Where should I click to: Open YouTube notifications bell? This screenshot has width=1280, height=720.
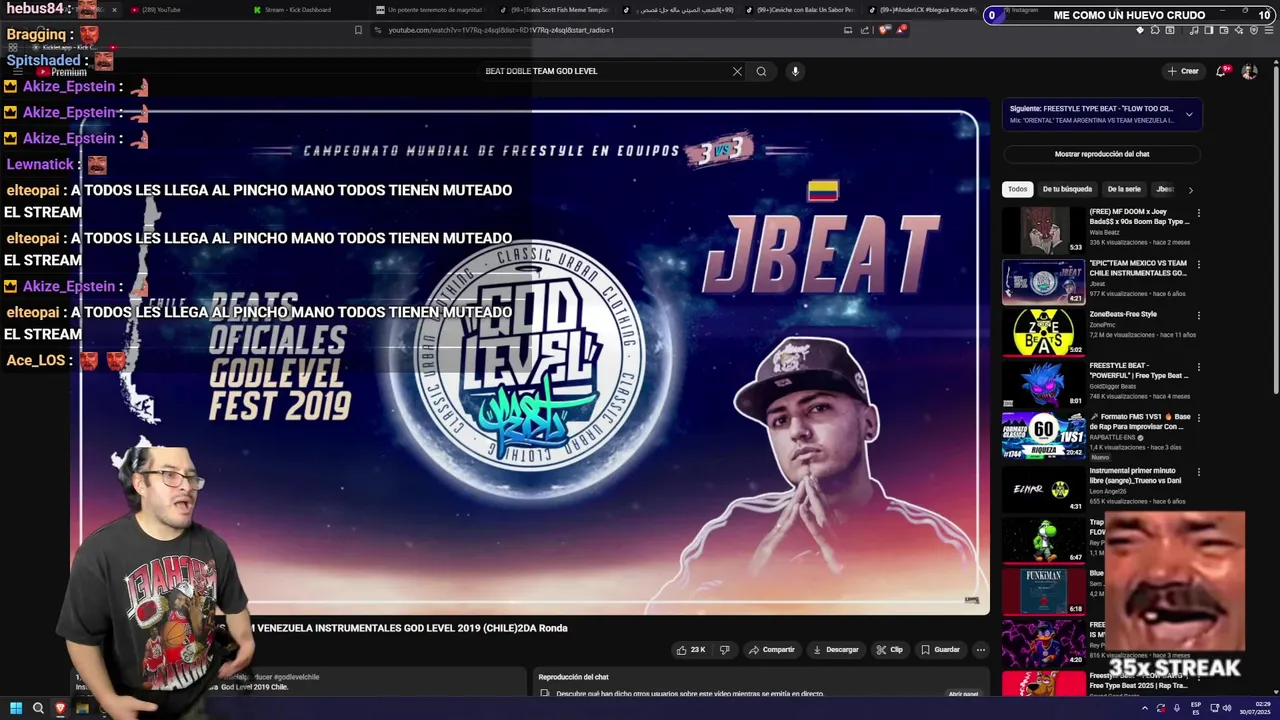[x=1221, y=71]
